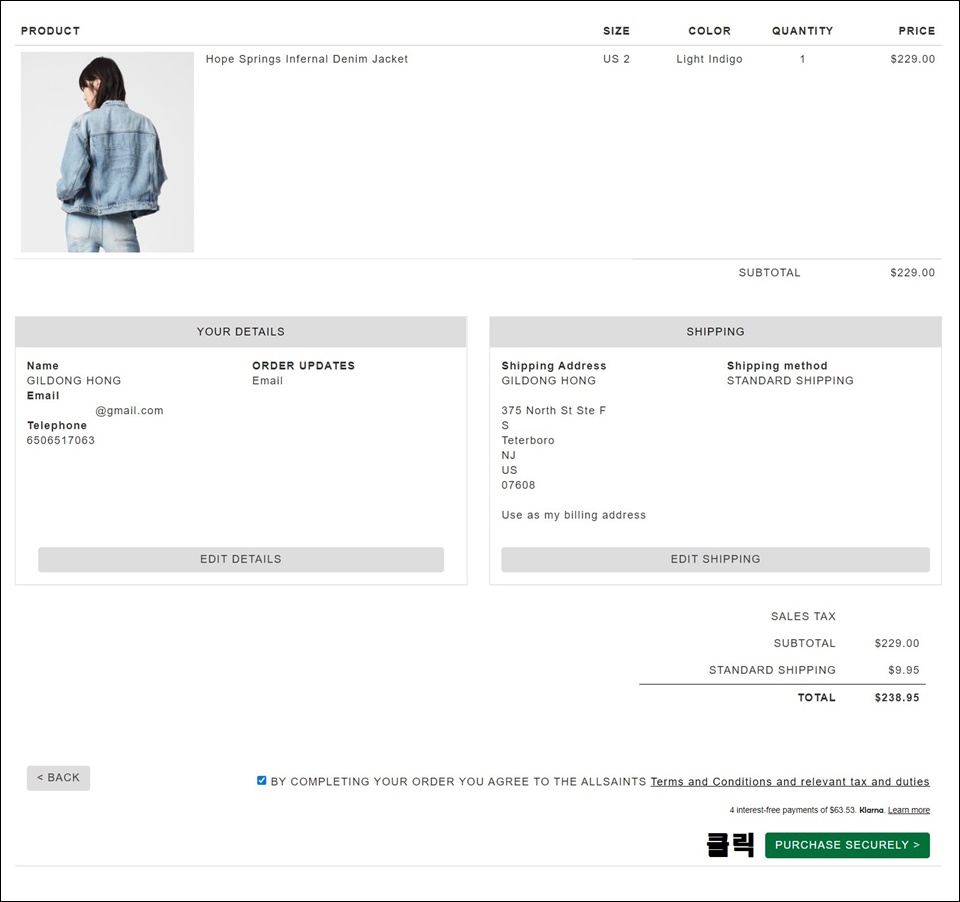Click the total amount $238.95
Viewport: 960px width, 902px height.
897,697
